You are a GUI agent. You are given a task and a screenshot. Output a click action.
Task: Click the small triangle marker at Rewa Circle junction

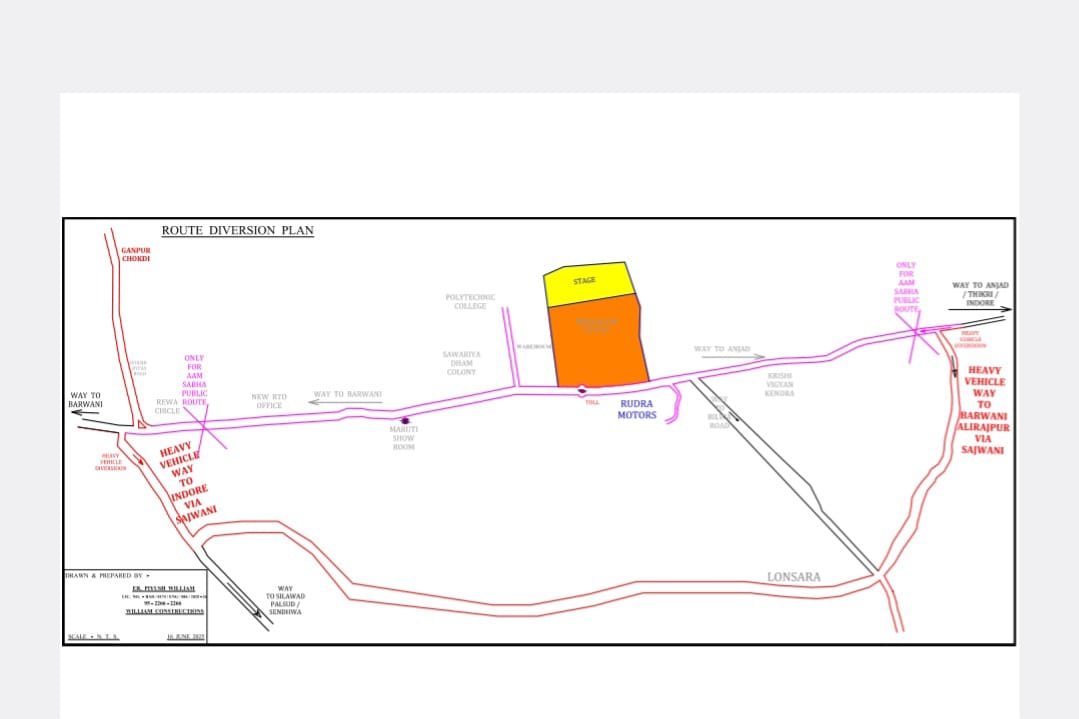[141, 426]
